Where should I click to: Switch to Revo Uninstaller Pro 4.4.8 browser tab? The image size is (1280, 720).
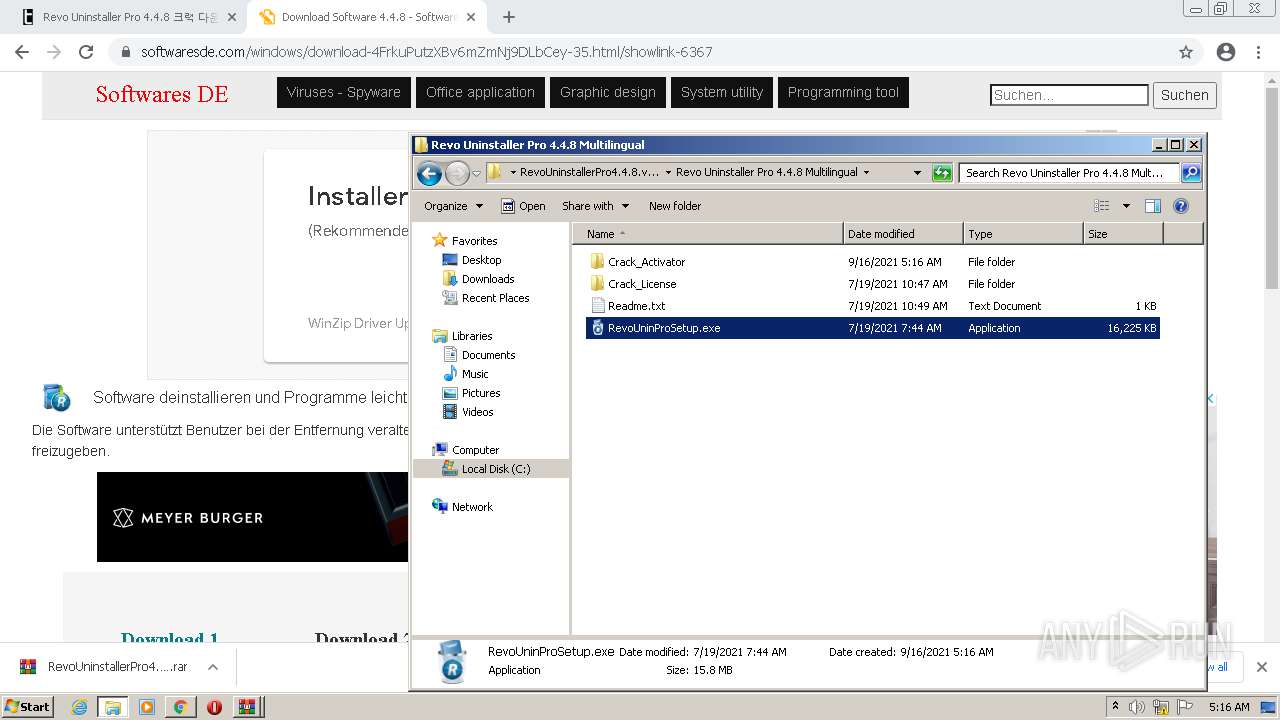click(130, 17)
